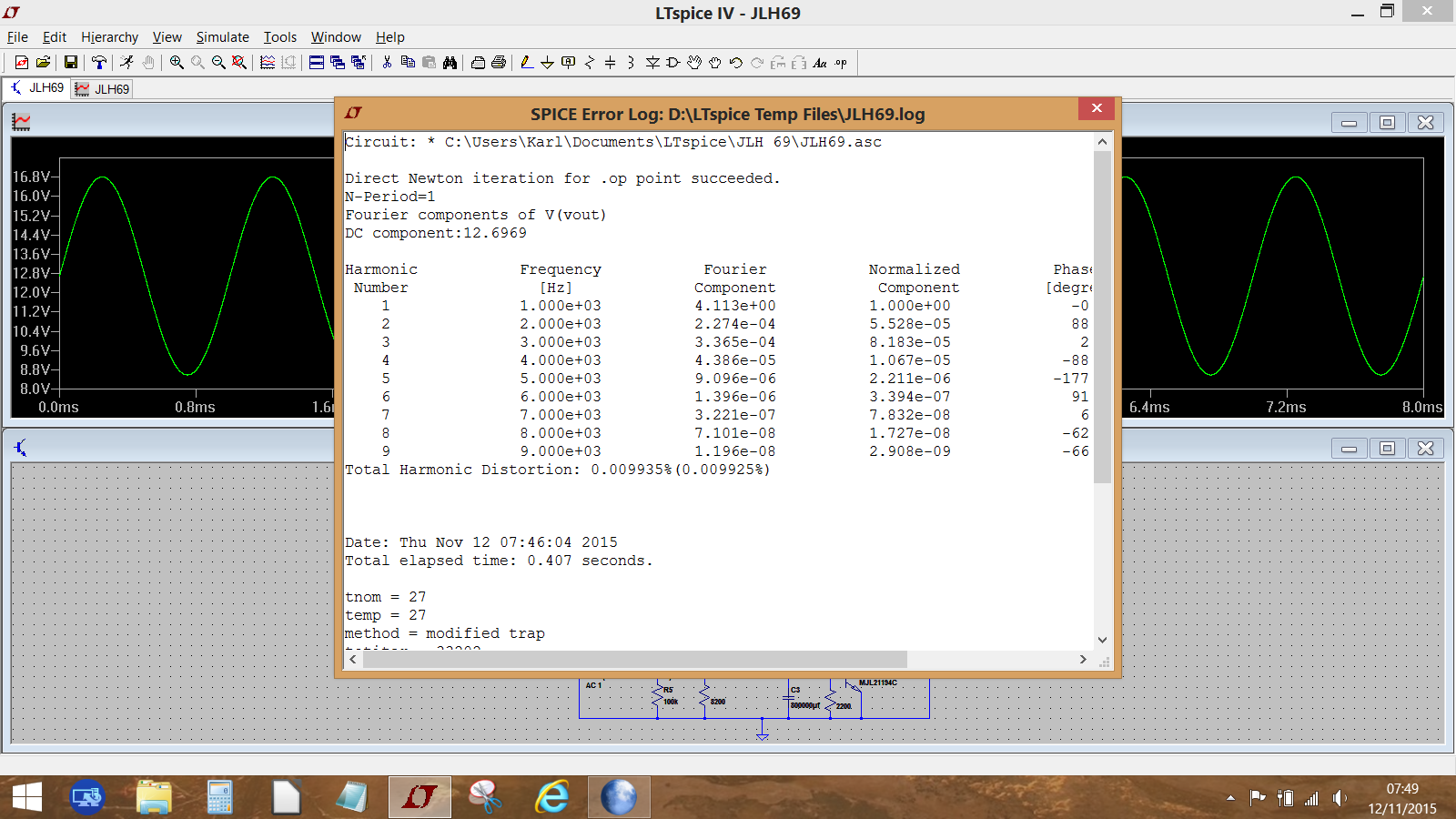Click the New Schematic toolbar icon

click(21, 63)
